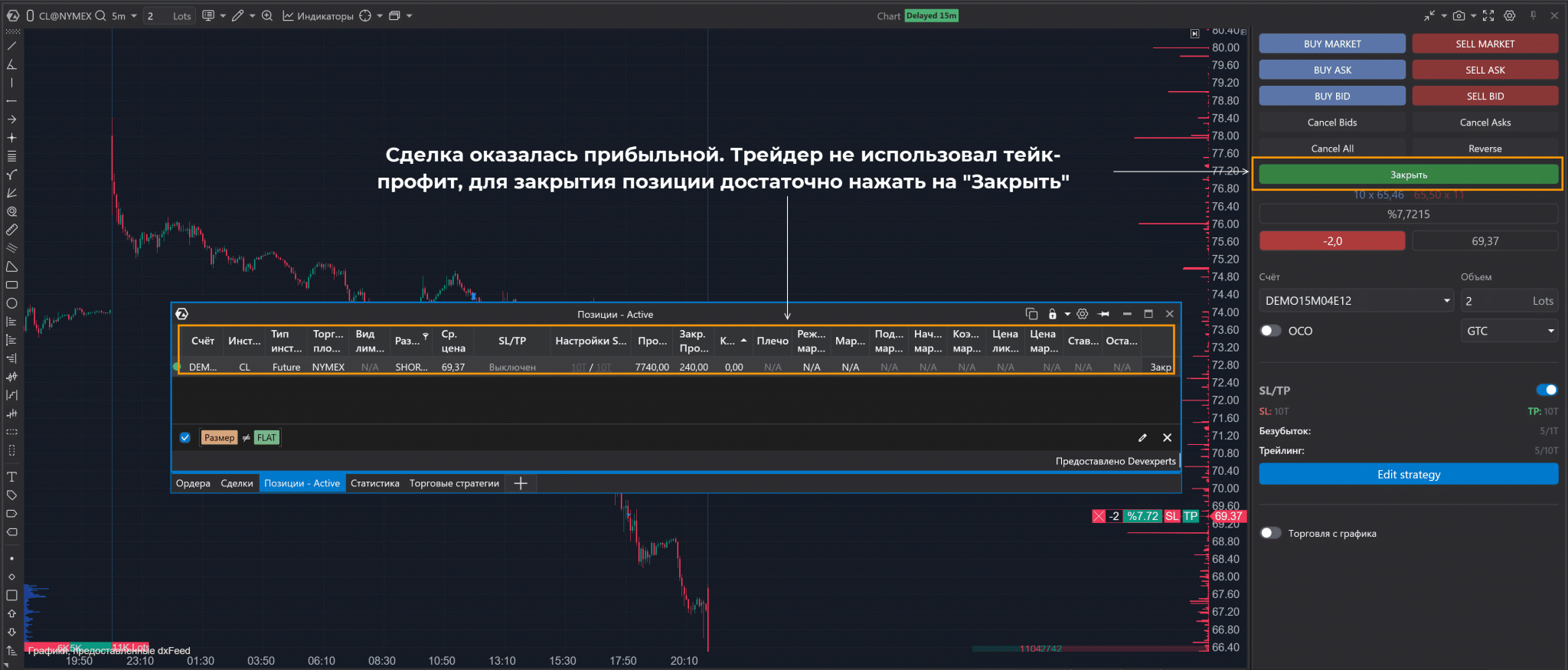Click the red X on chart position label

pos(1099,516)
